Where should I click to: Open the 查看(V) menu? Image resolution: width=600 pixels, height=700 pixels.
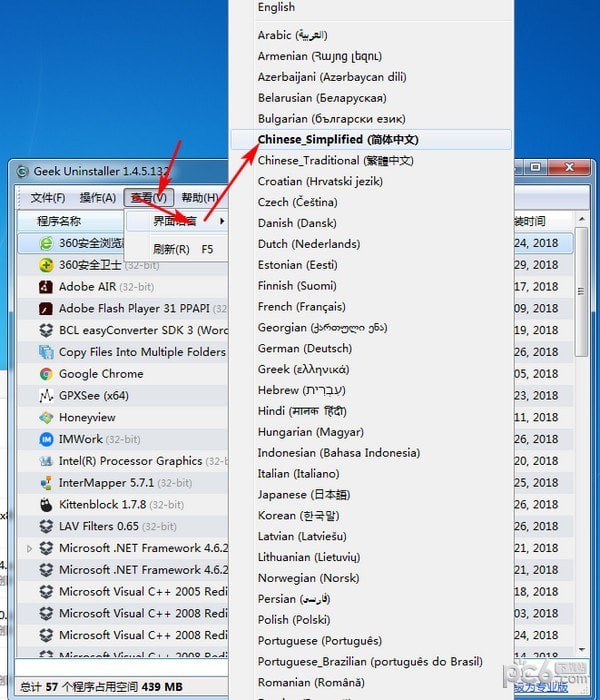pos(148,197)
